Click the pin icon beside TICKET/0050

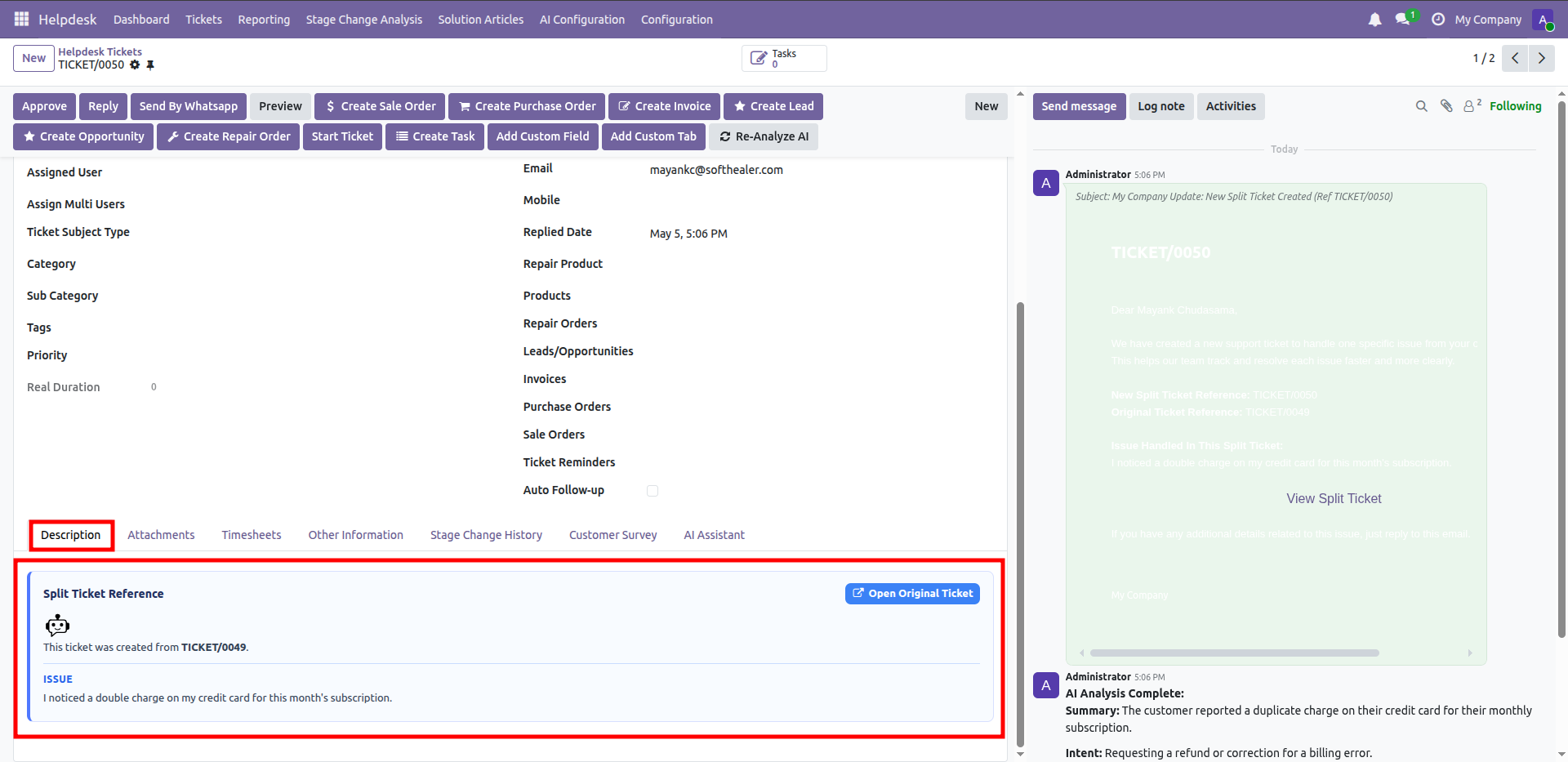[x=150, y=65]
